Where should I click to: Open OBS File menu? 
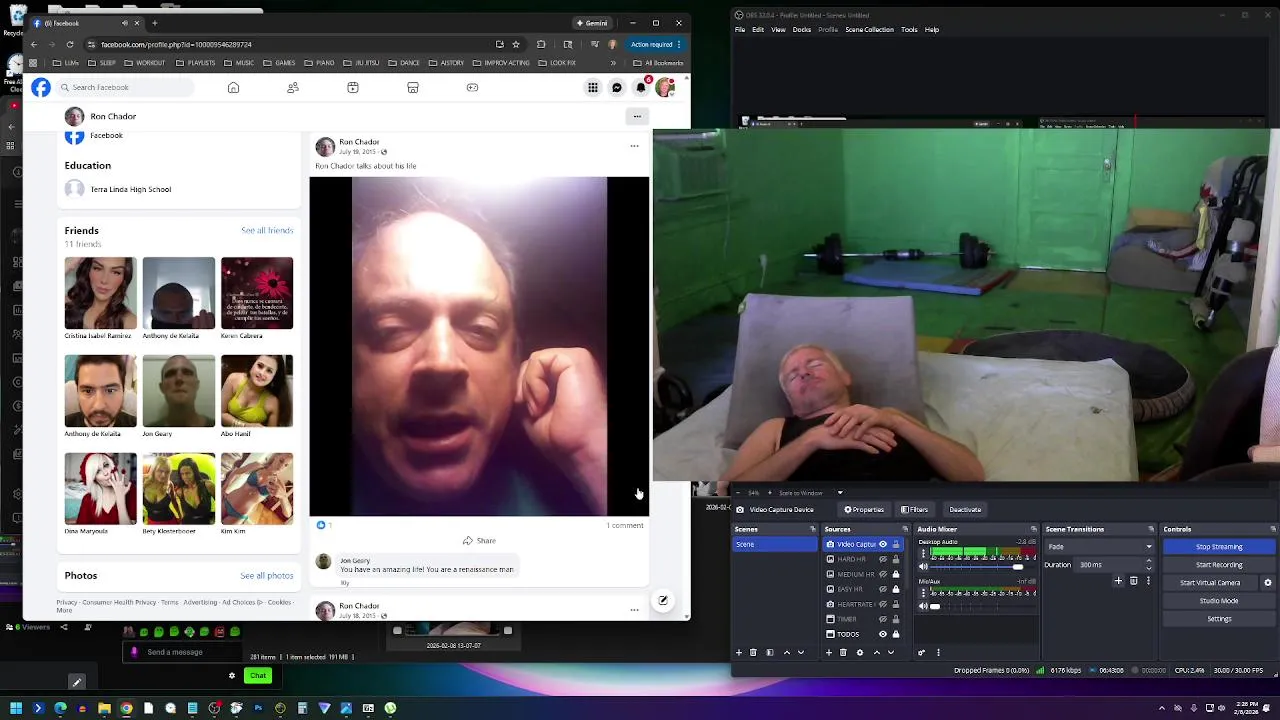[740, 29]
